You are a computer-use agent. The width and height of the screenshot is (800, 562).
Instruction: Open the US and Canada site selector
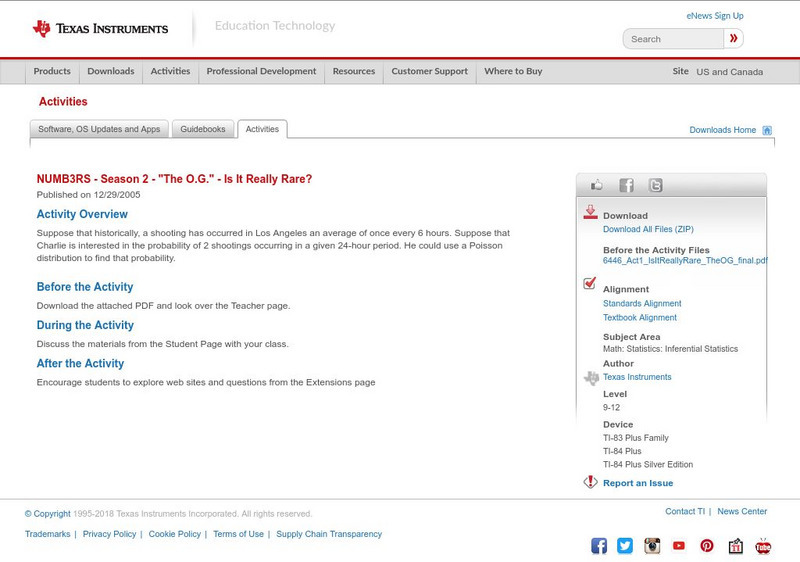click(730, 72)
